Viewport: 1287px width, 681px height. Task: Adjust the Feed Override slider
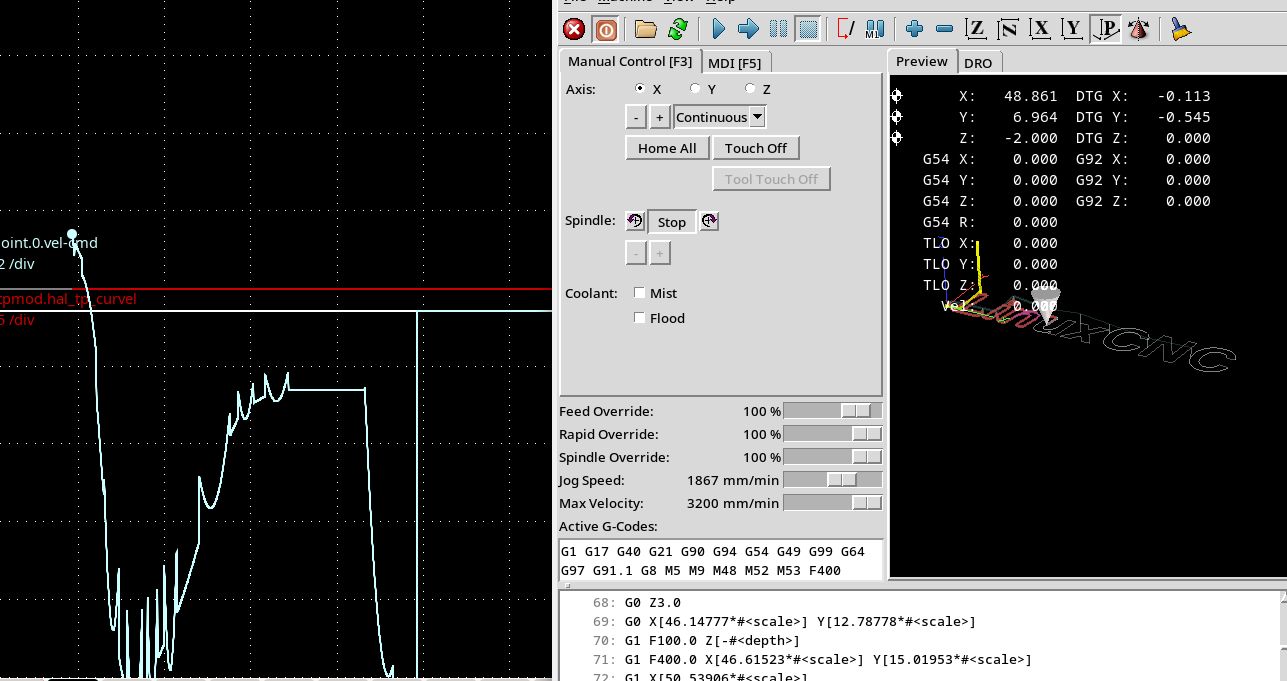(x=833, y=411)
